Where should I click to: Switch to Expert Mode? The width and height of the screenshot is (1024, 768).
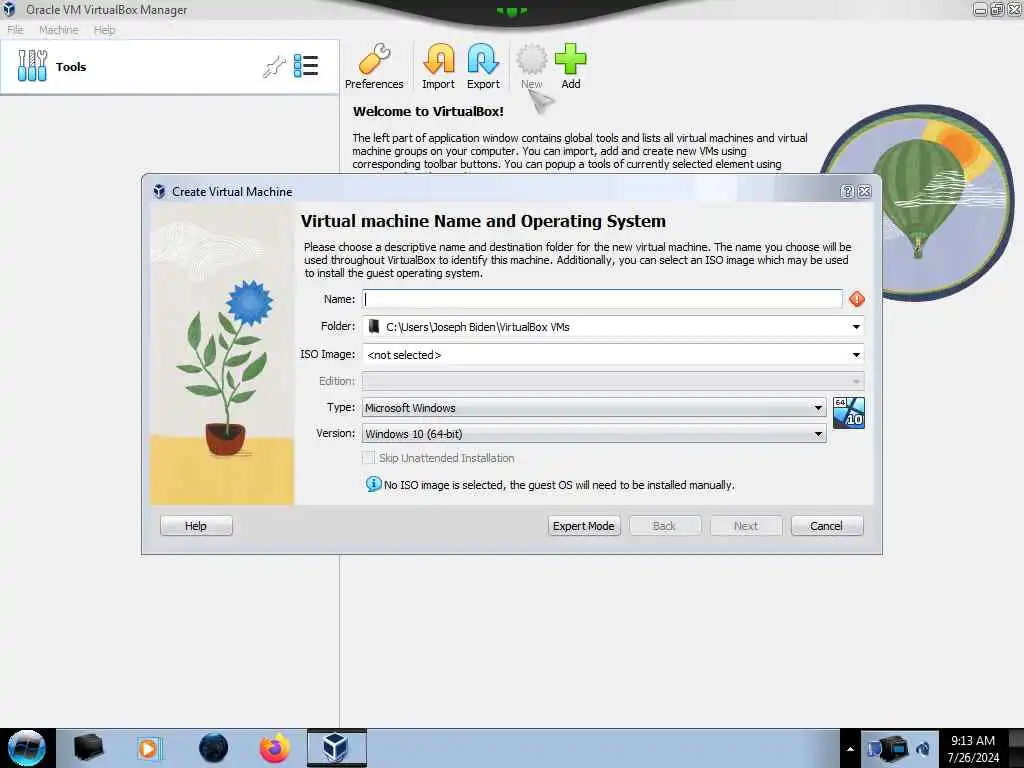point(584,526)
